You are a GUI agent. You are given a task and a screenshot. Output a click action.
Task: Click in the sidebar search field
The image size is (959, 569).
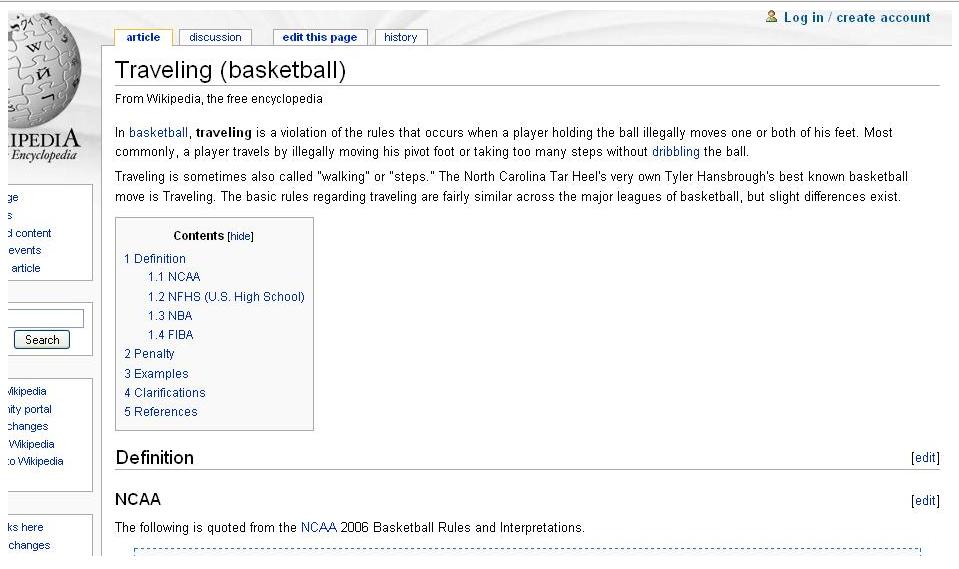tap(46, 319)
